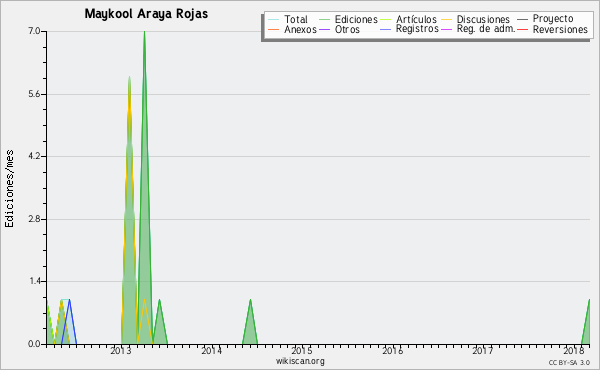Click the green peak in mid-2014
The width and height of the screenshot is (600, 370).
click(250, 300)
